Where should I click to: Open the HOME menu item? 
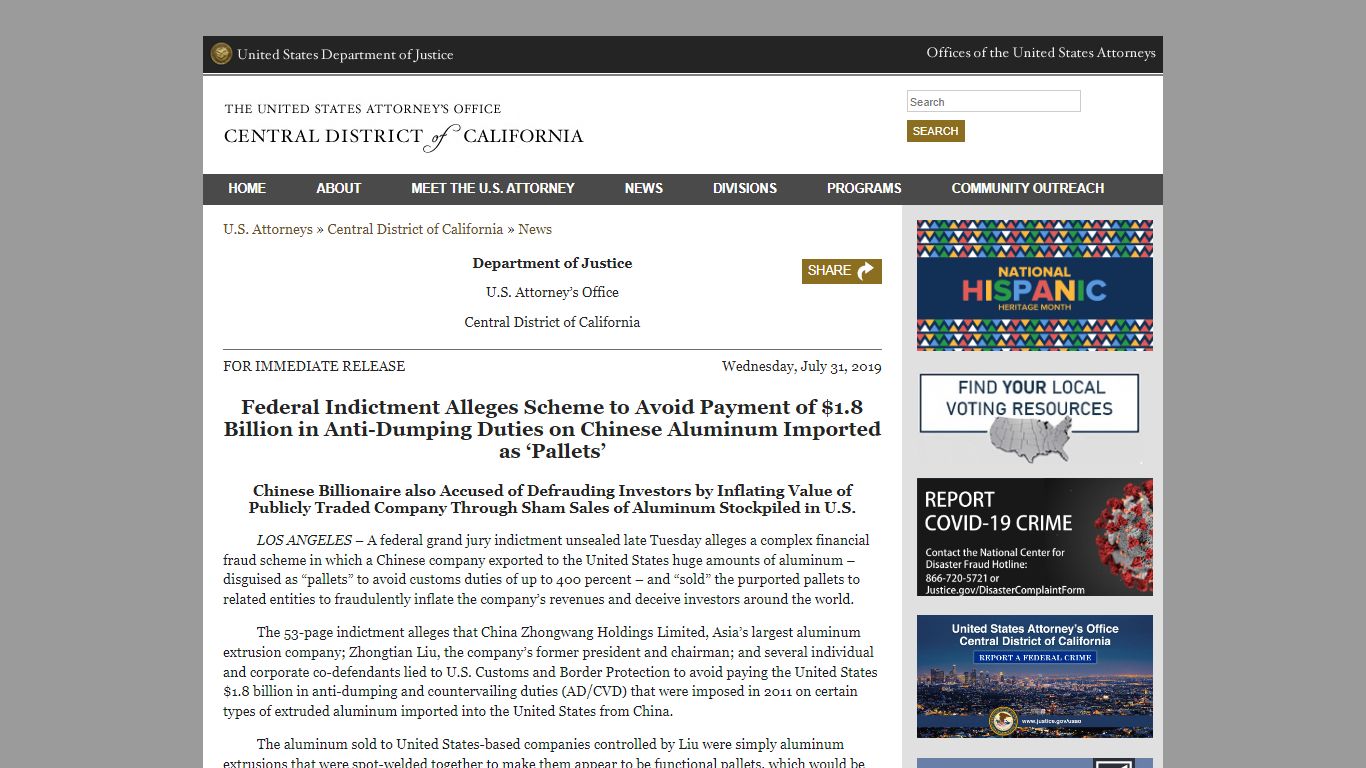click(x=247, y=188)
